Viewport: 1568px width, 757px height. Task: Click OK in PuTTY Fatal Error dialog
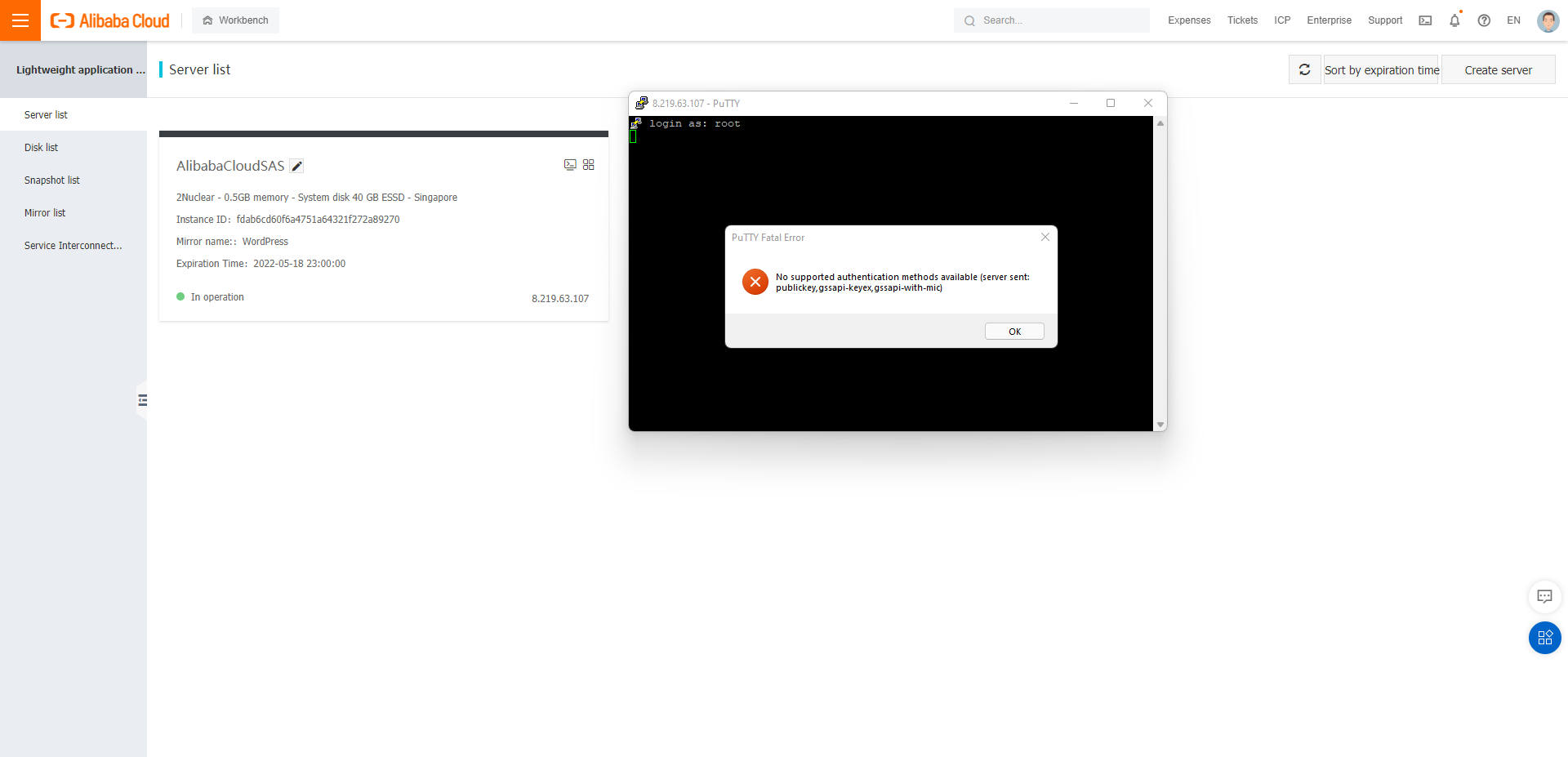[x=1014, y=332]
